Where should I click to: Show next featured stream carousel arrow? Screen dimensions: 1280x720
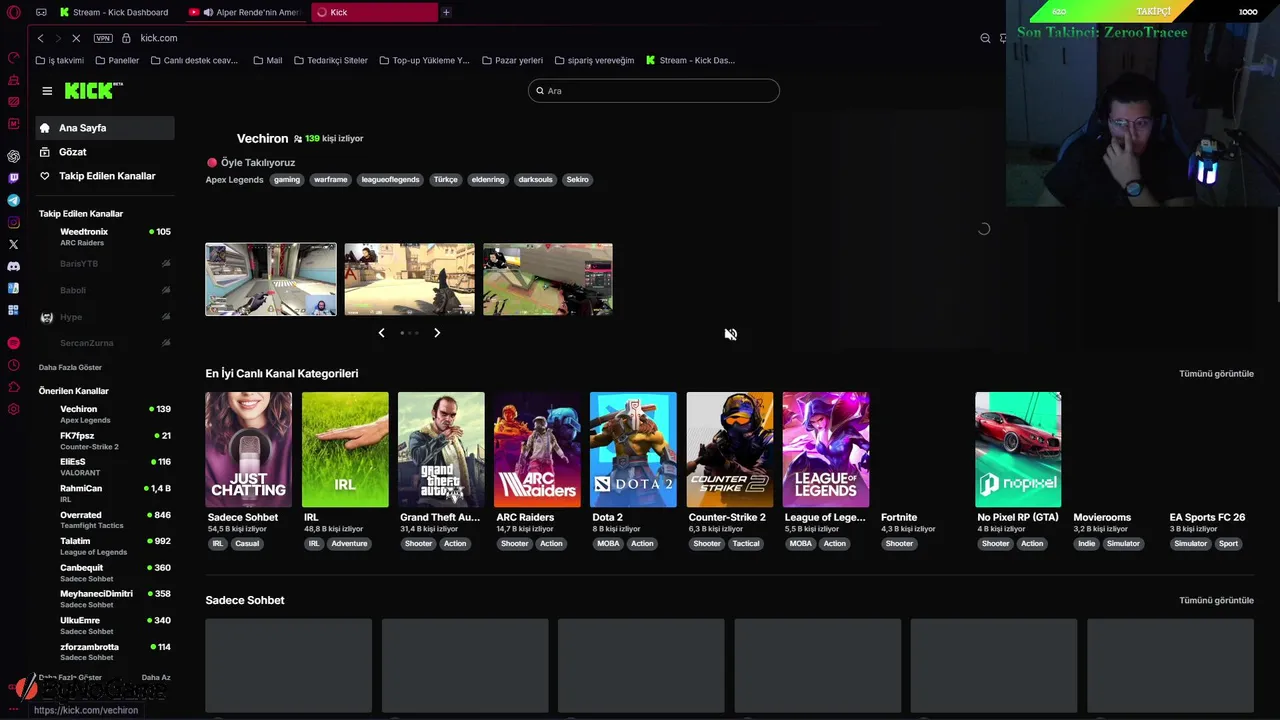(437, 333)
